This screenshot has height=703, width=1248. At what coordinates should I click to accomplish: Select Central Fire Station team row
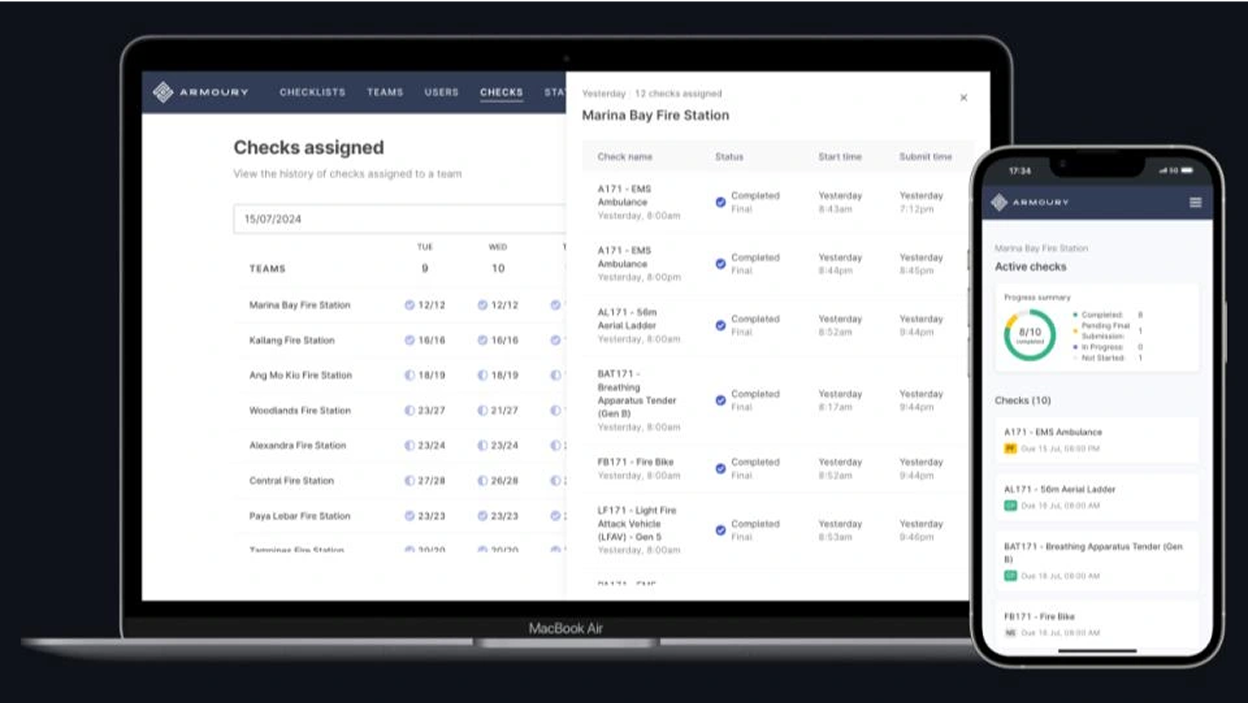(x=400, y=480)
